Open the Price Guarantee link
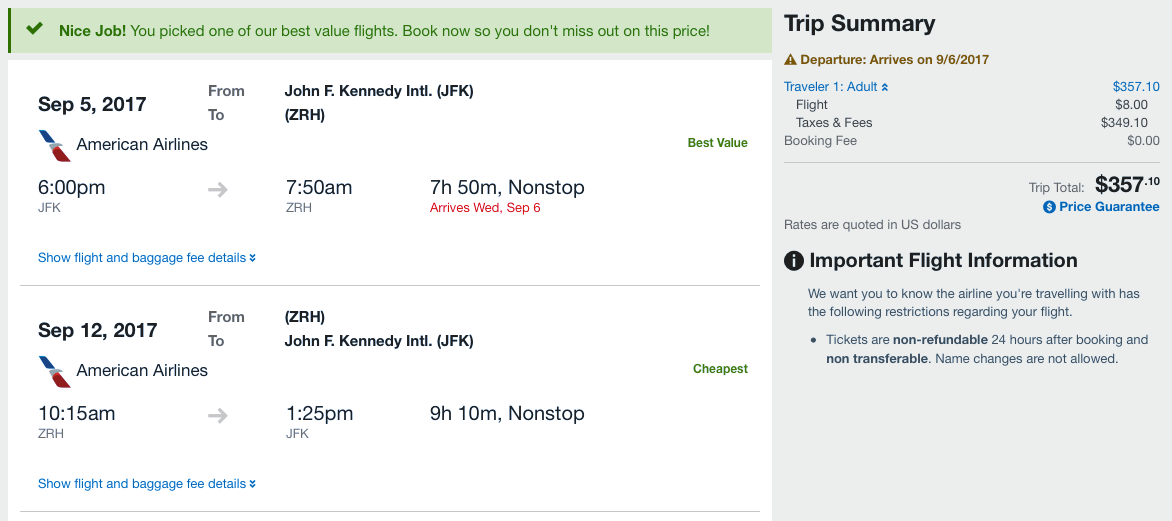The width and height of the screenshot is (1172, 521). point(1109,207)
